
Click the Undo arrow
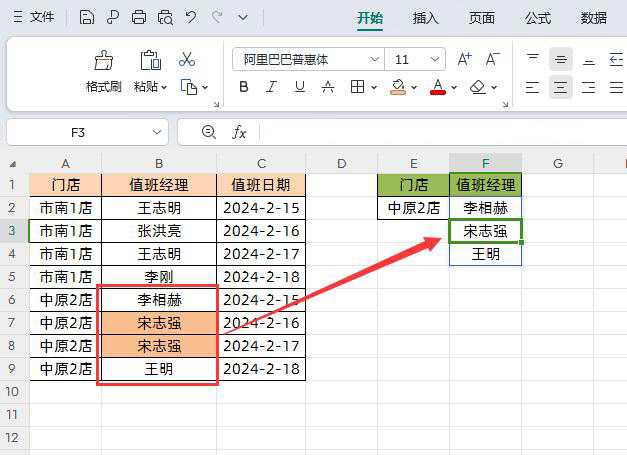pos(191,17)
